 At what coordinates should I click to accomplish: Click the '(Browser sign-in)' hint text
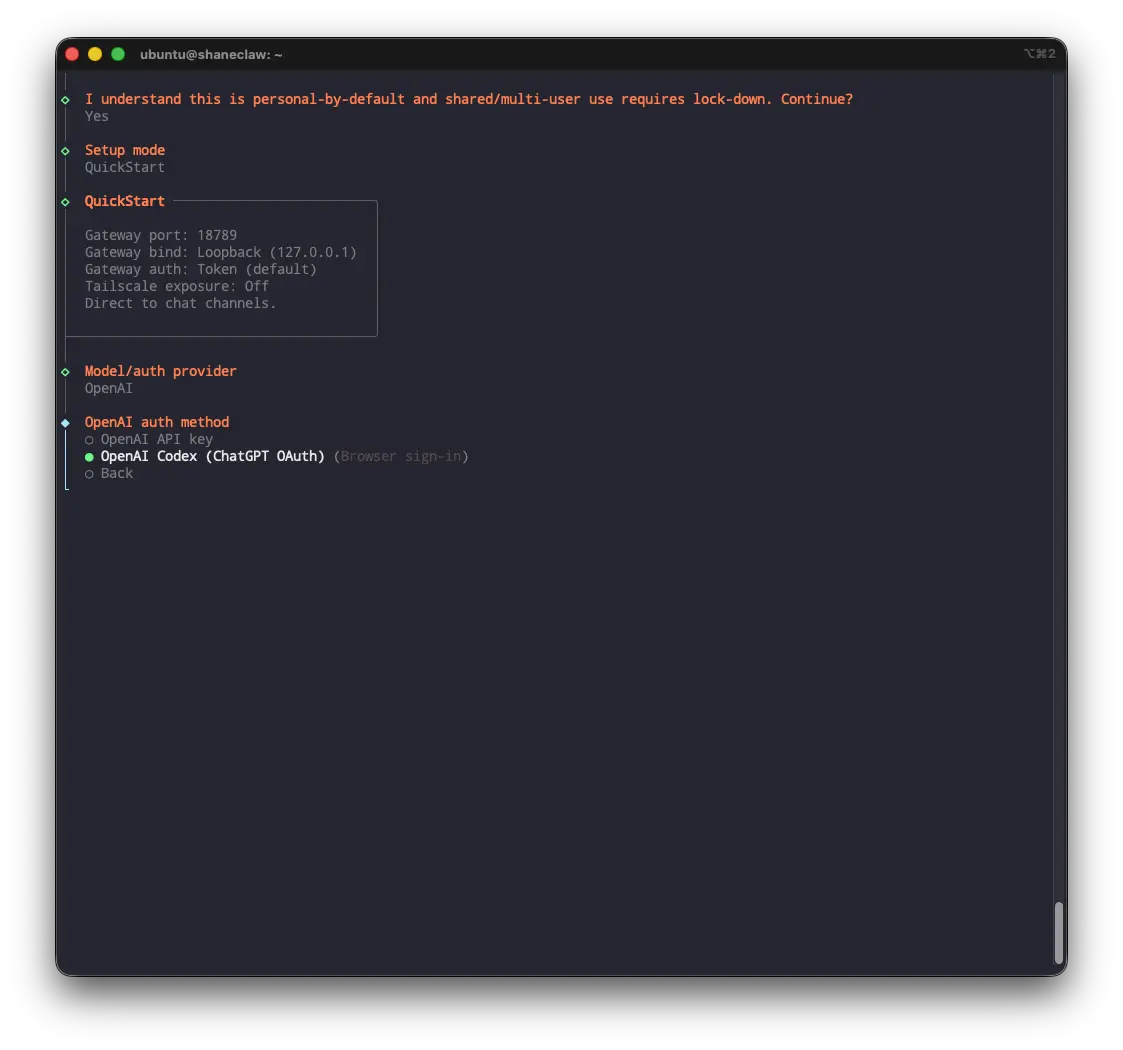[x=401, y=456]
